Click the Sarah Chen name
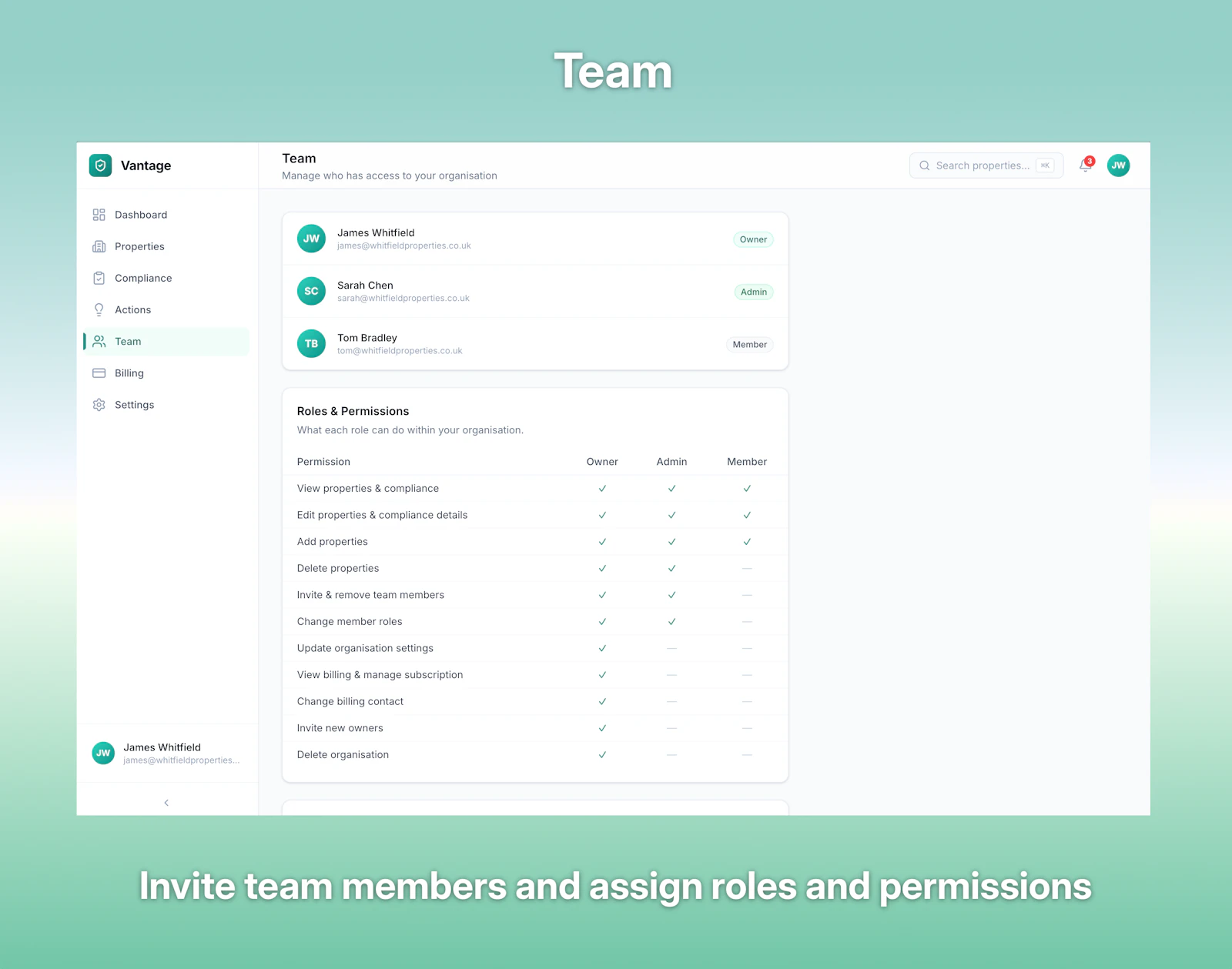Image resolution: width=1232 pixels, height=969 pixels. pos(365,285)
